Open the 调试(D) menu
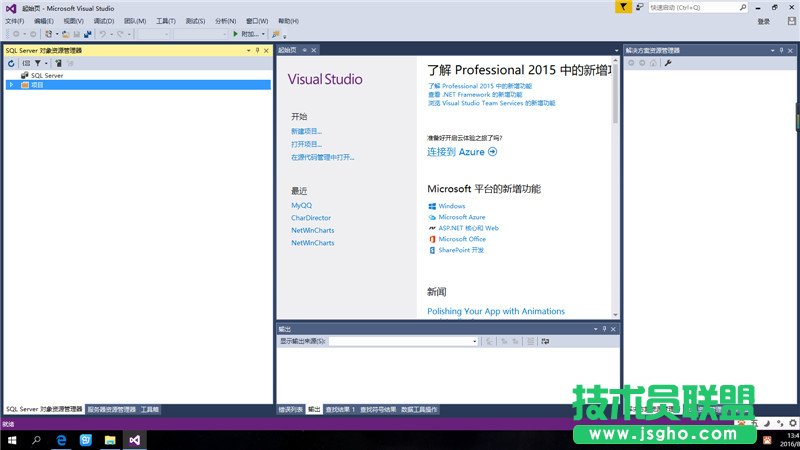The height and width of the screenshot is (450, 800). pos(104,21)
